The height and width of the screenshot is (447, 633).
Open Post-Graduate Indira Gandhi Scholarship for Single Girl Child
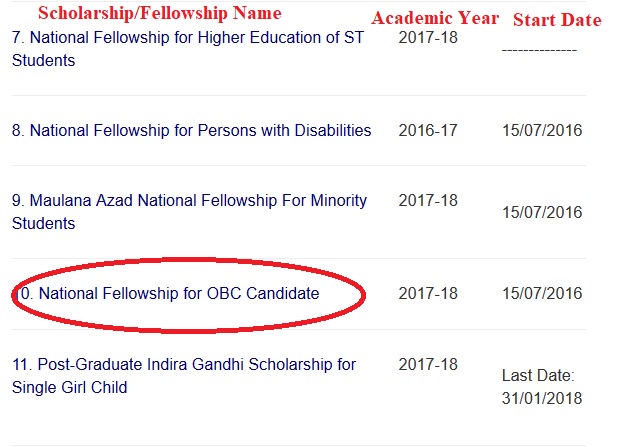[184, 376]
